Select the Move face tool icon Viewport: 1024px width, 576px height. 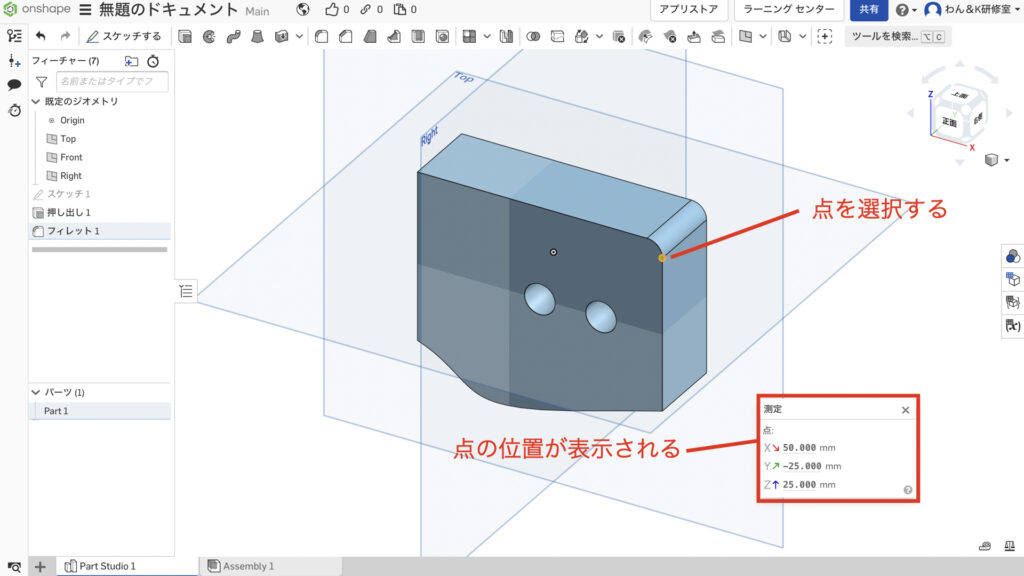point(694,37)
